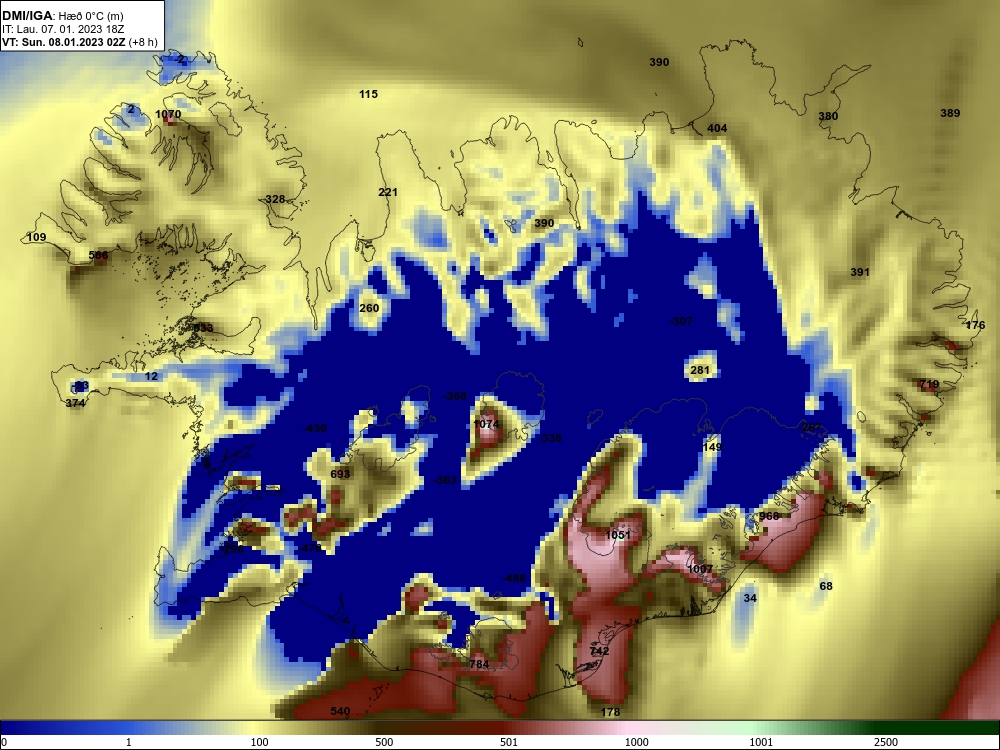Click the '328' map value

(x=275, y=199)
